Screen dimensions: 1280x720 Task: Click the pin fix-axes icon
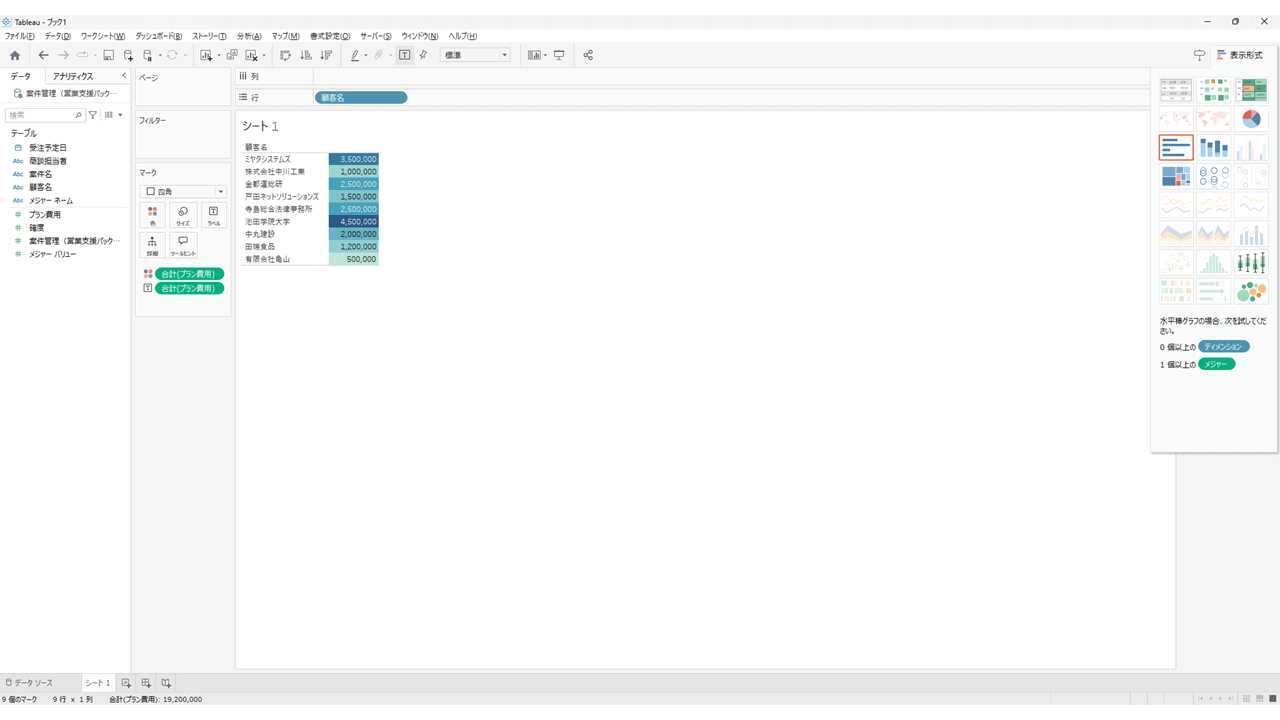click(x=423, y=55)
